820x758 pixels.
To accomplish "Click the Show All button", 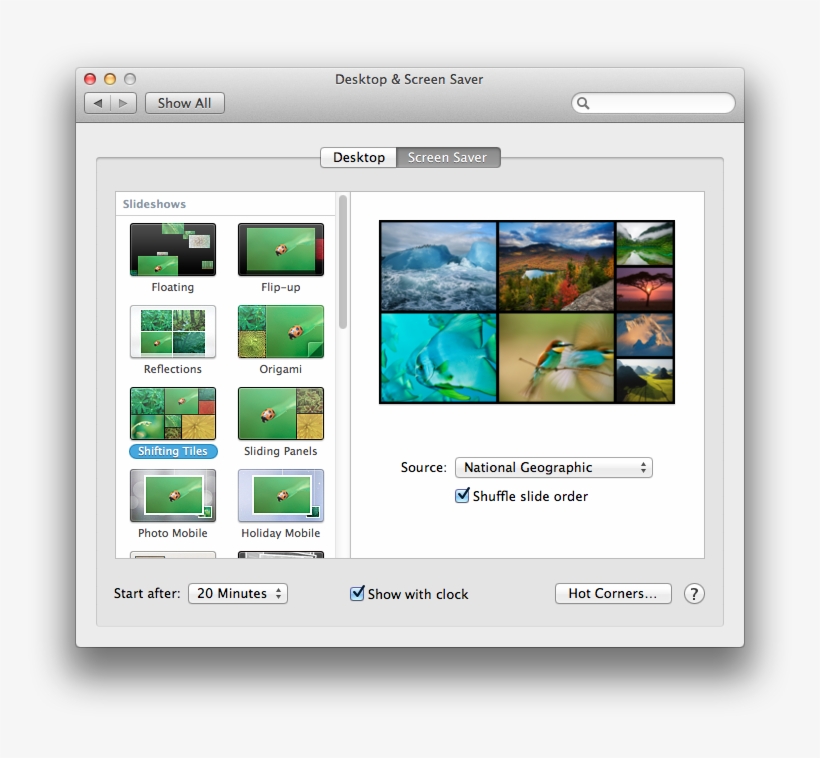I will point(184,102).
